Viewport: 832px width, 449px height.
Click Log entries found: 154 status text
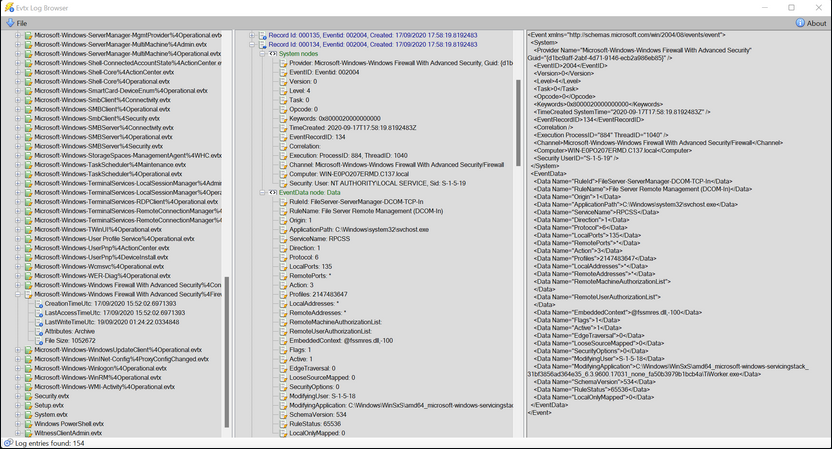[49, 443]
